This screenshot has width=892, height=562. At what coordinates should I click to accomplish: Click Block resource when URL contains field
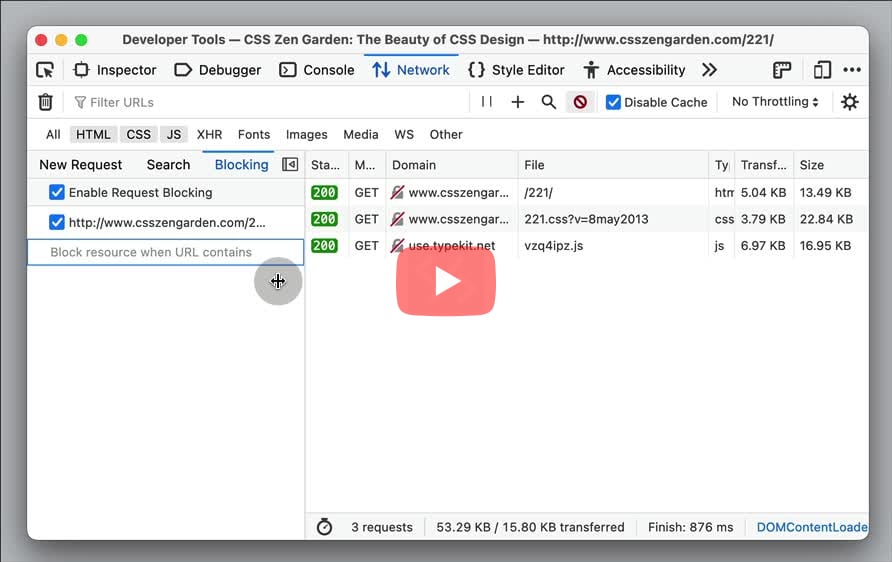[x=166, y=252]
